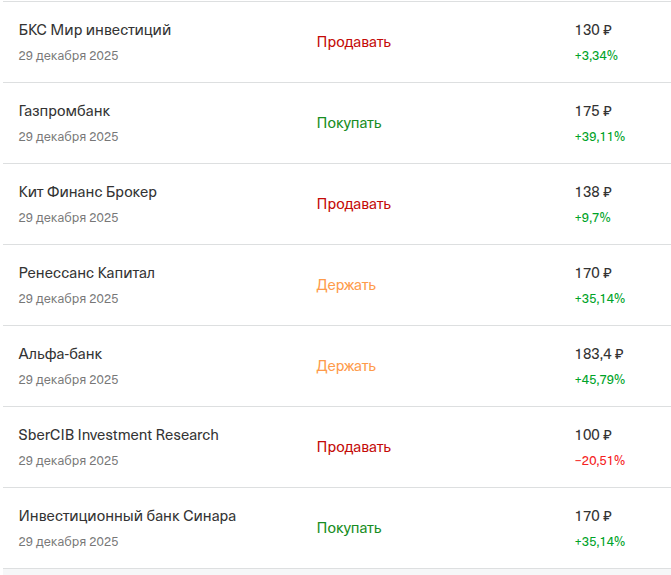Select the date under Газпромбанк
This screenshot has height=575, width=671.
coord(68,137)
